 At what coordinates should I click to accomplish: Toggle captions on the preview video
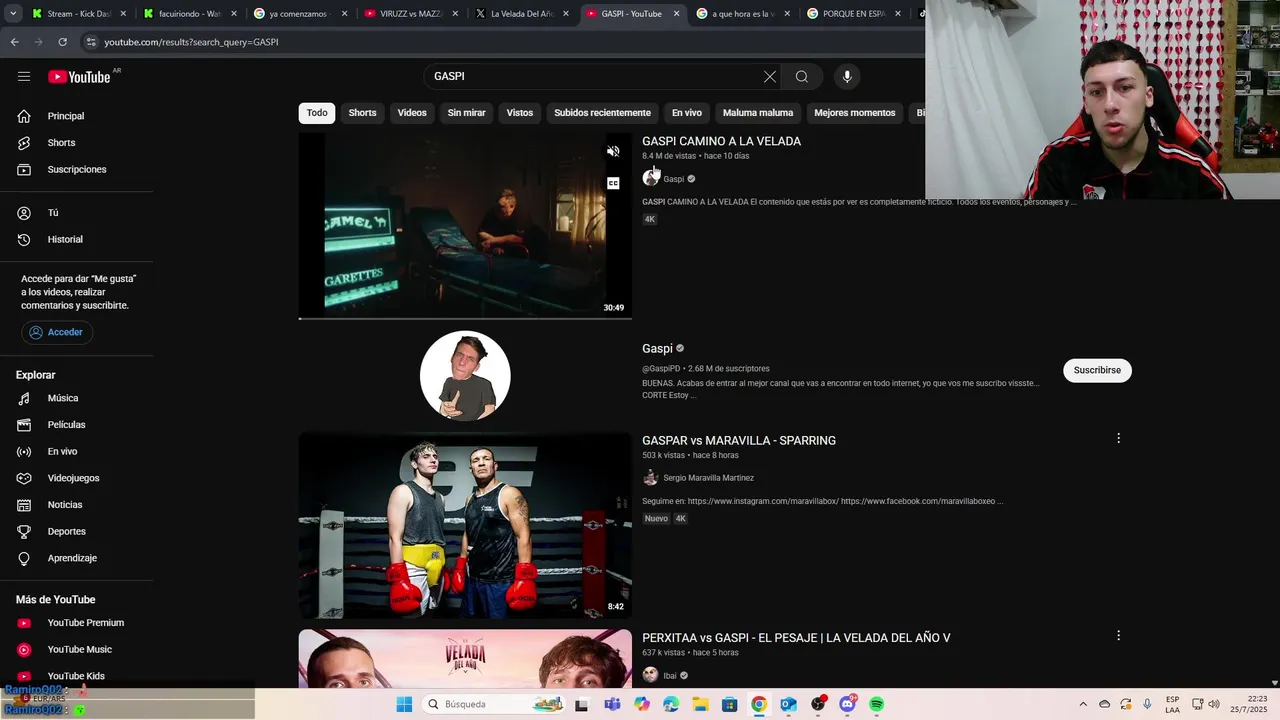(x=613, y=183)
